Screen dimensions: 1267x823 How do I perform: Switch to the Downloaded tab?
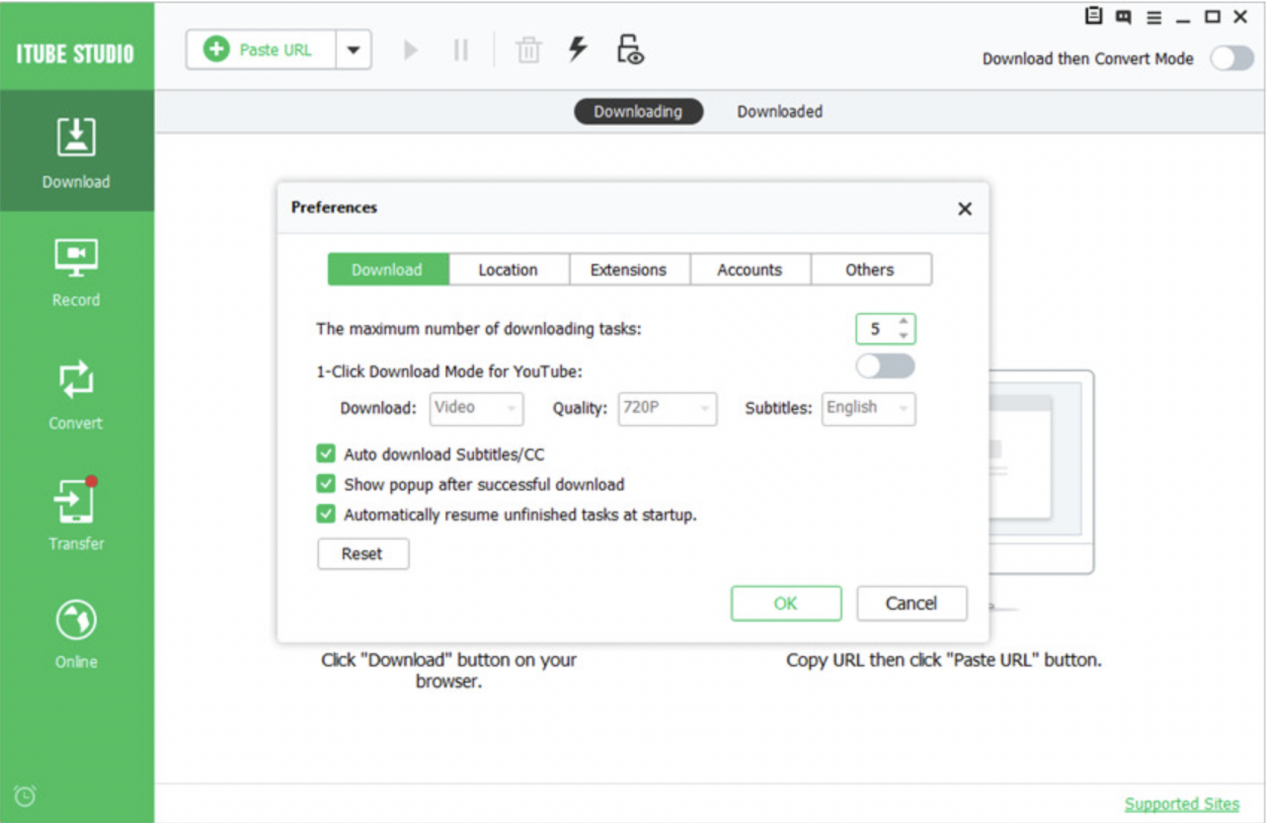780,111
